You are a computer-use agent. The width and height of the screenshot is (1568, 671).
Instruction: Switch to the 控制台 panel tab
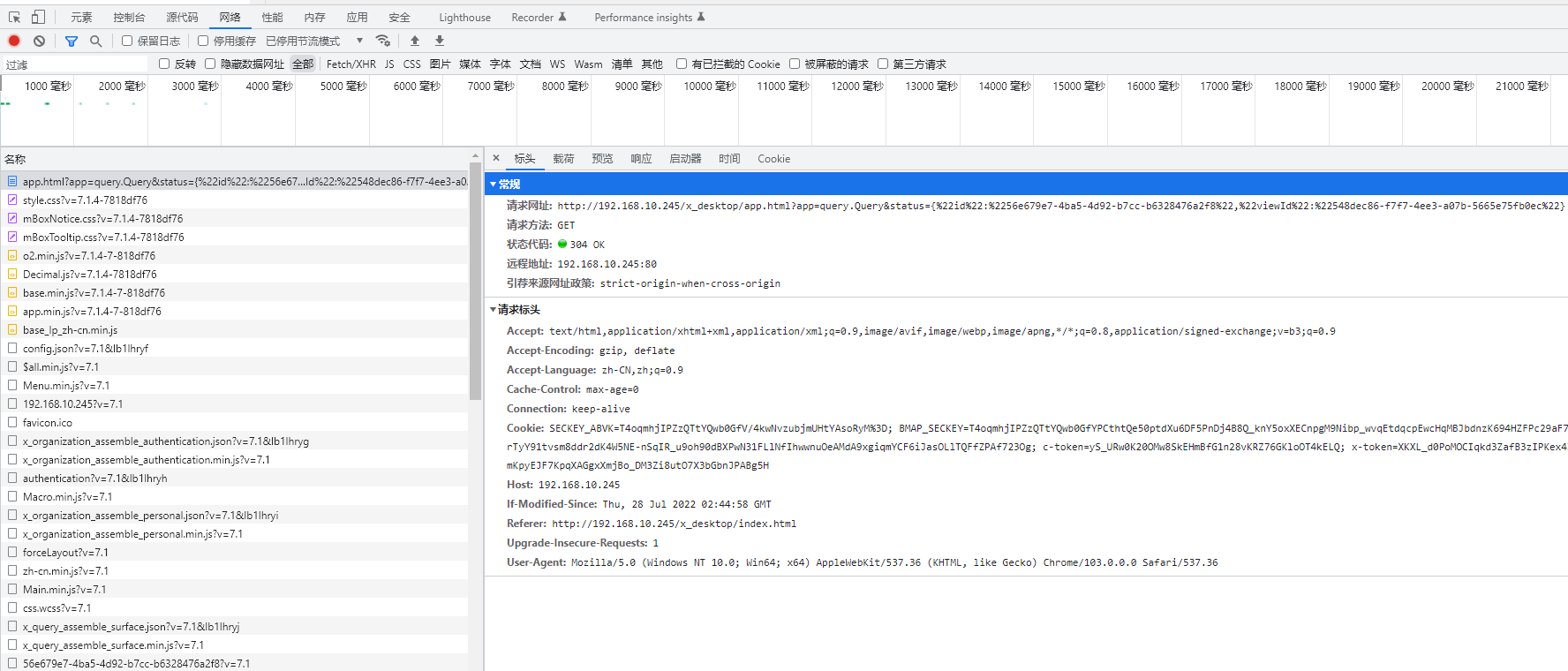129,18
